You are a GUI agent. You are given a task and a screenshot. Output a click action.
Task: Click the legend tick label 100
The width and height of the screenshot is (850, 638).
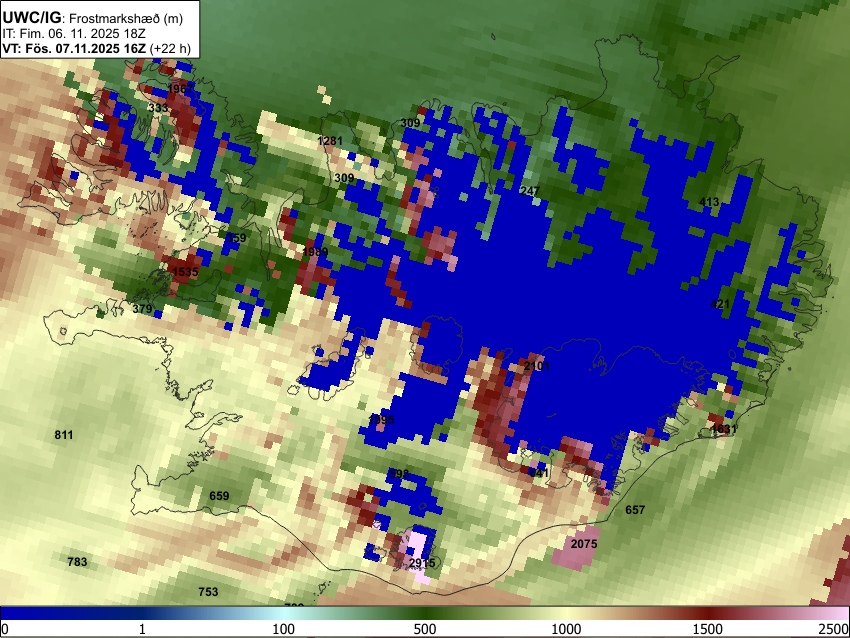[x=284, y=629]
